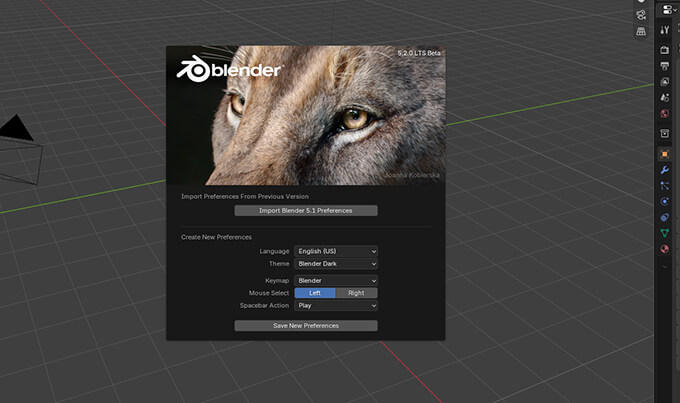Click the '5.2.0 LTS Beta' version text
The height and width of the screenshot is (403, 680).
coord(419,53)
